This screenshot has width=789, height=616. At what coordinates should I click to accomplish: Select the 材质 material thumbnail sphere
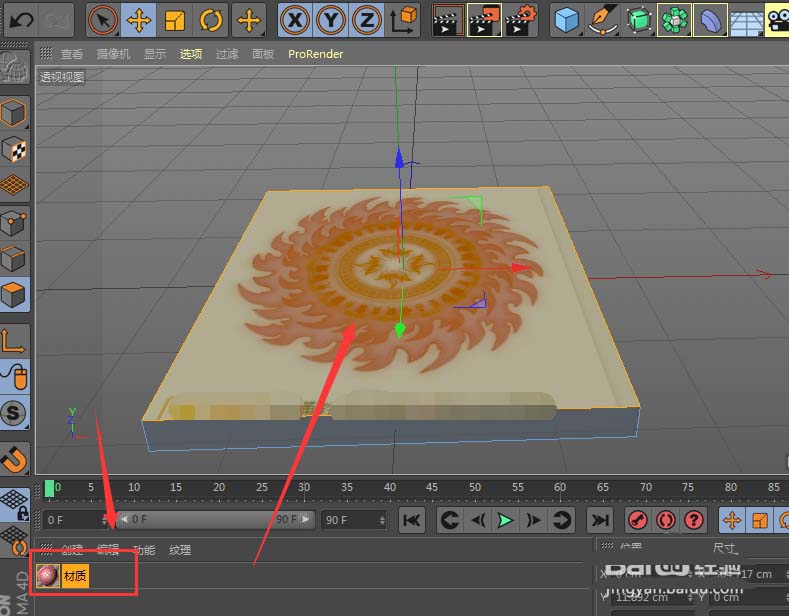click(x=48, y=576)
